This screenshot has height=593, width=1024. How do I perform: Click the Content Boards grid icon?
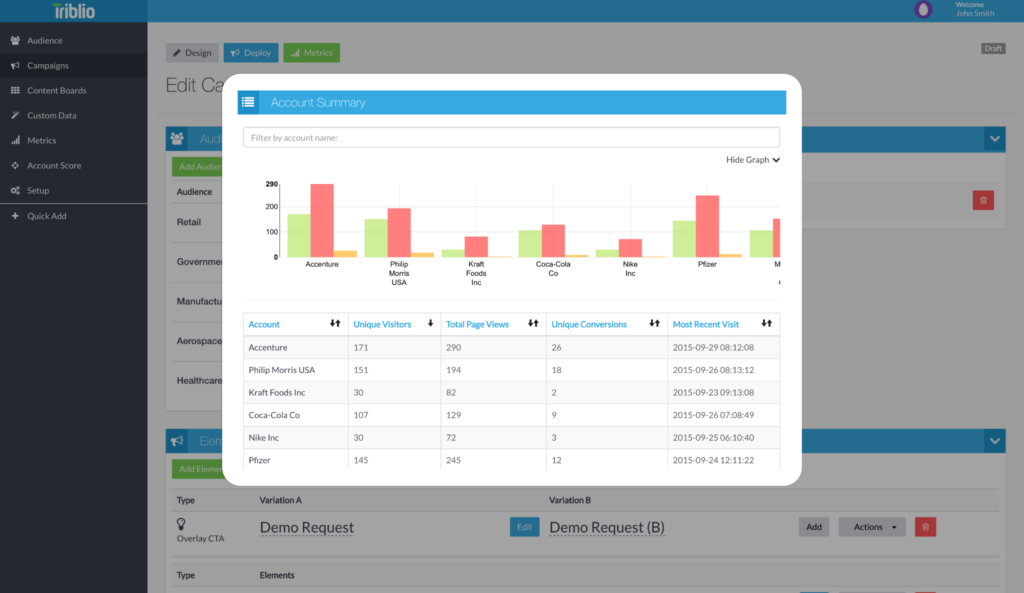(15, 90)
